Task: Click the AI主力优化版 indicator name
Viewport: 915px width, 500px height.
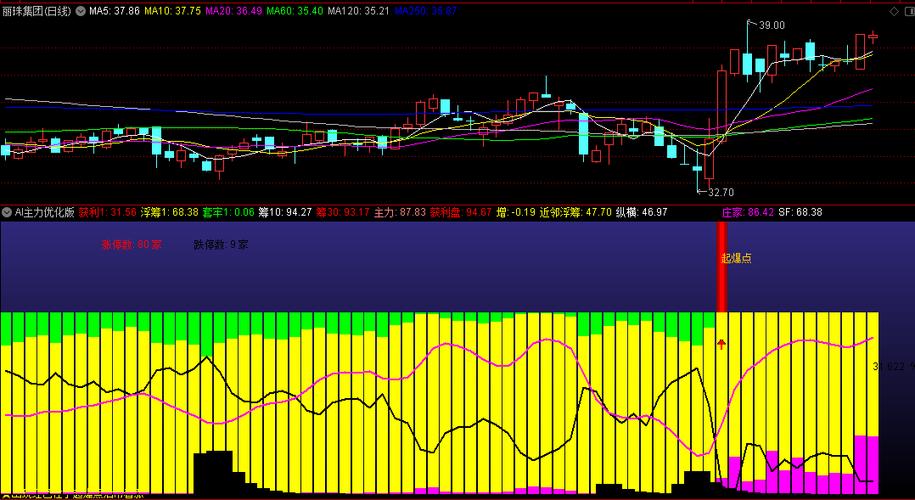Action: pyautogui.click(x=44, y=212)
